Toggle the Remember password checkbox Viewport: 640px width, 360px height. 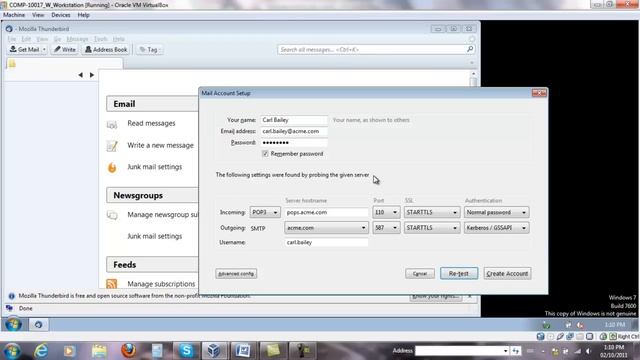click(265, 154)
